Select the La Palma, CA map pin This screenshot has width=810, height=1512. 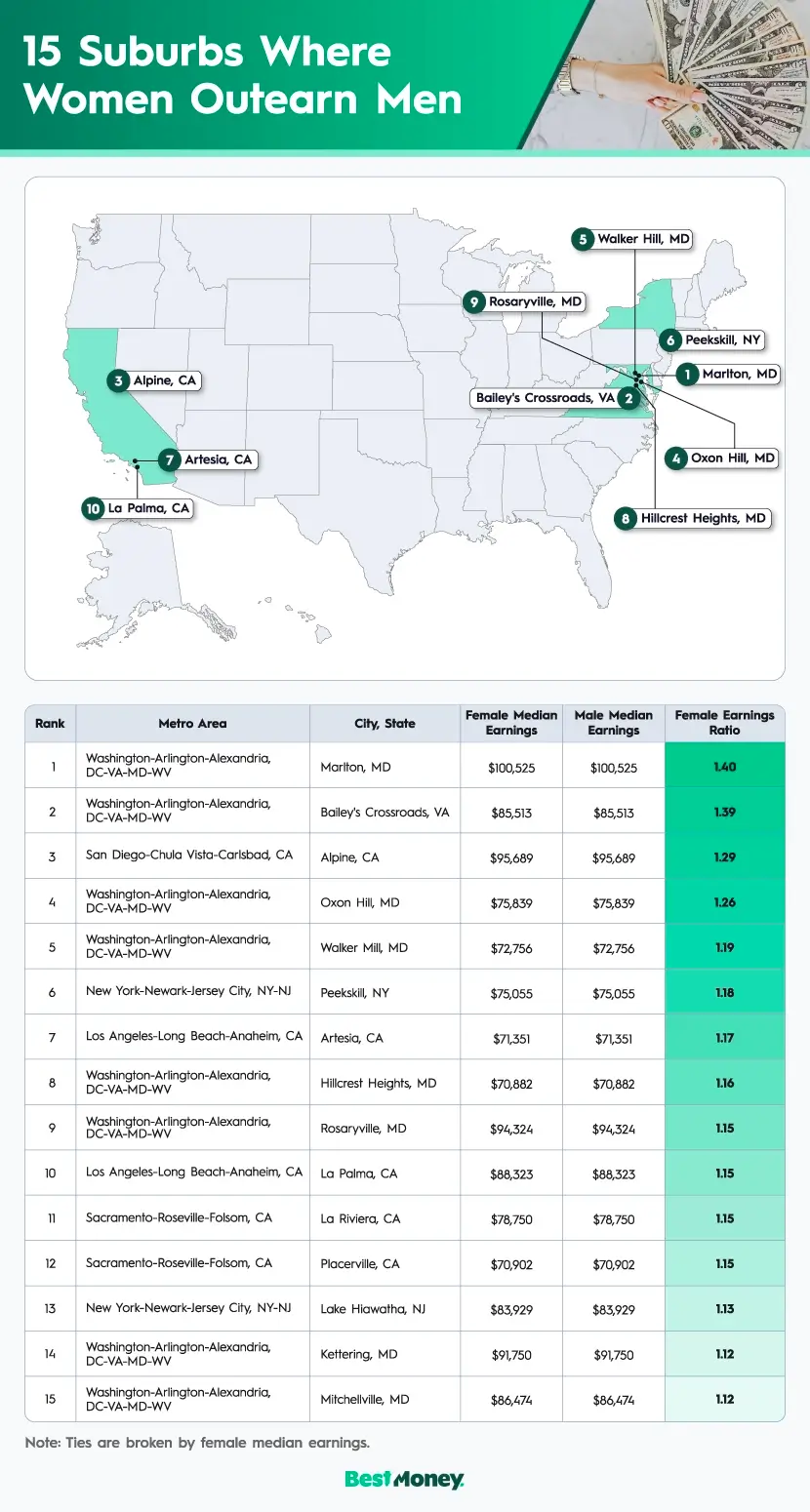click(x=94, y=508)
